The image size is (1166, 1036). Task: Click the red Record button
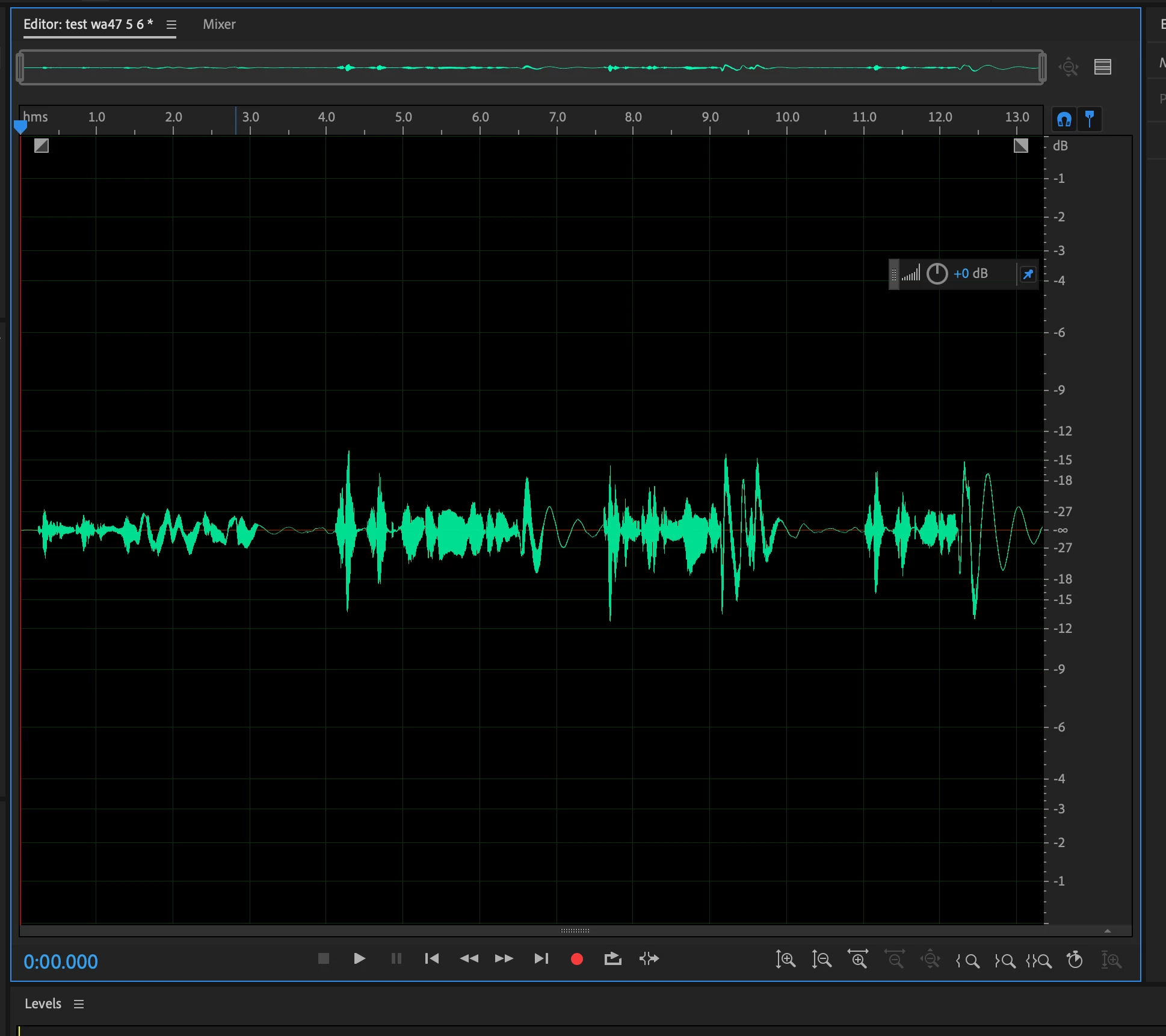pyautogui.click(x=576, y=959)
